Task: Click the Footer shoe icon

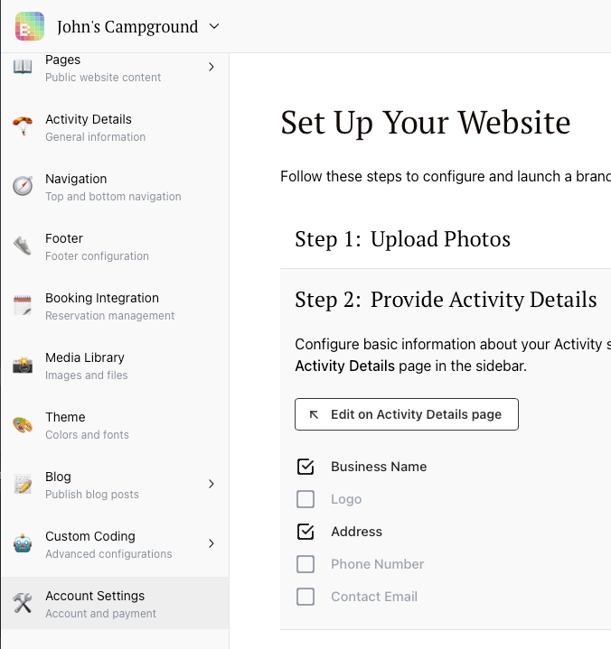Action: pos(22,246)
